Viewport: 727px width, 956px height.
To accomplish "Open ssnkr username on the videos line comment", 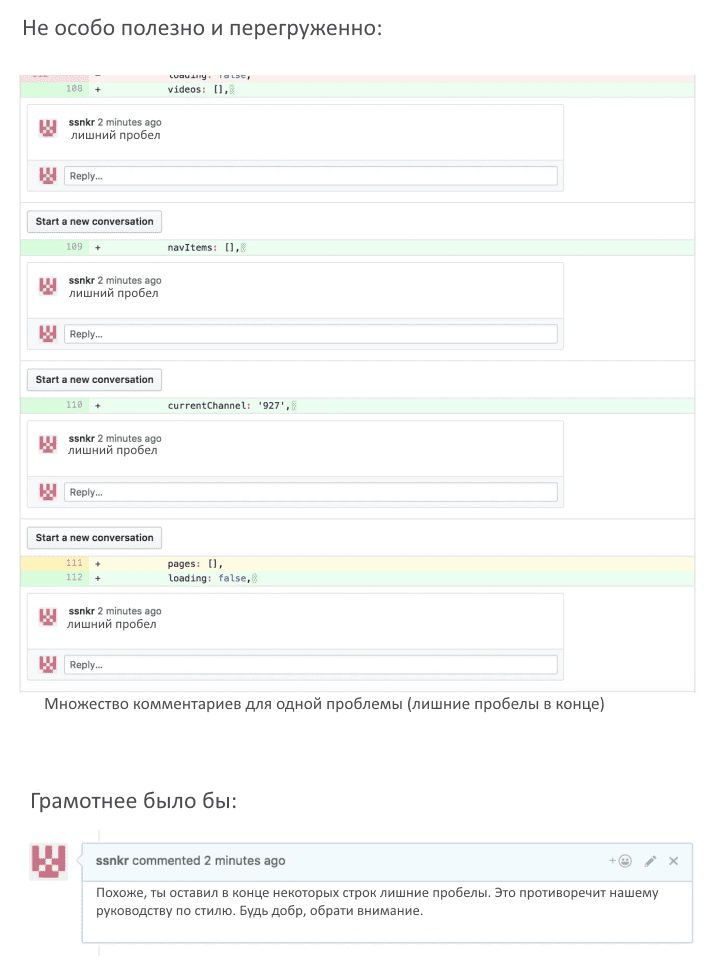I will pos(81,123).
